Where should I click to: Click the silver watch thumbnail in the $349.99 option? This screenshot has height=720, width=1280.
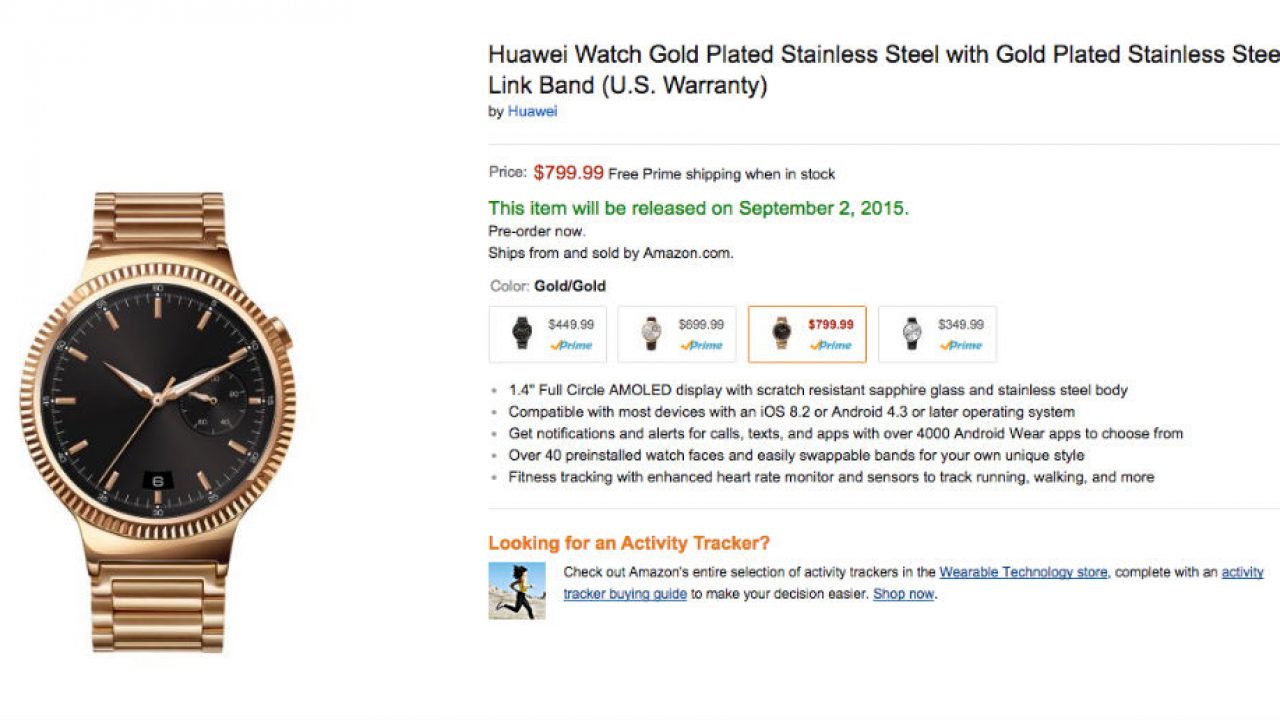coord(911,333)
